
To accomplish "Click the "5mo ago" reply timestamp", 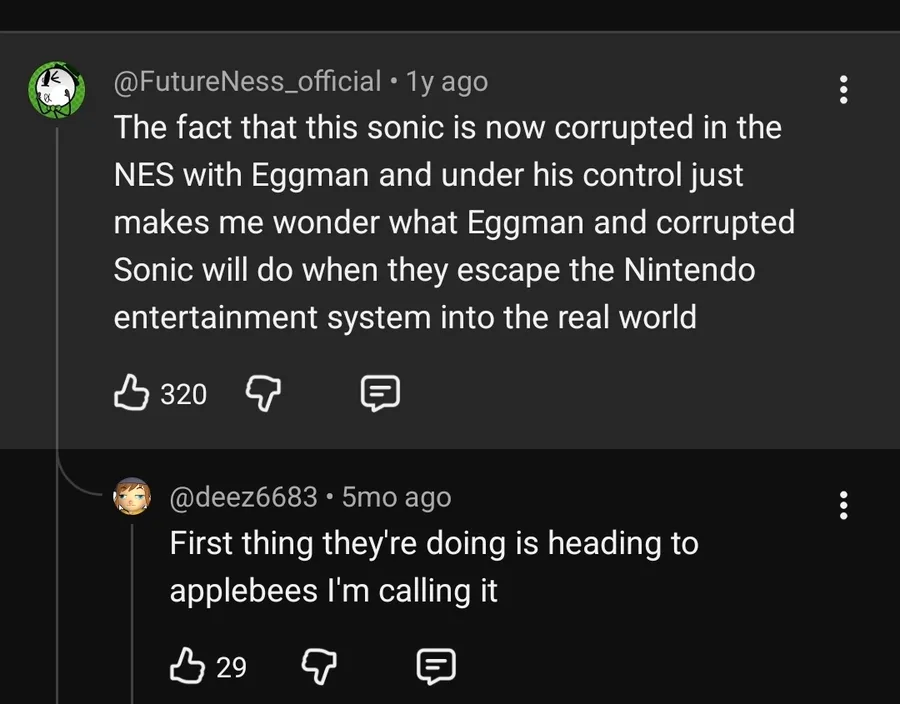I will [x=396, y=496].
